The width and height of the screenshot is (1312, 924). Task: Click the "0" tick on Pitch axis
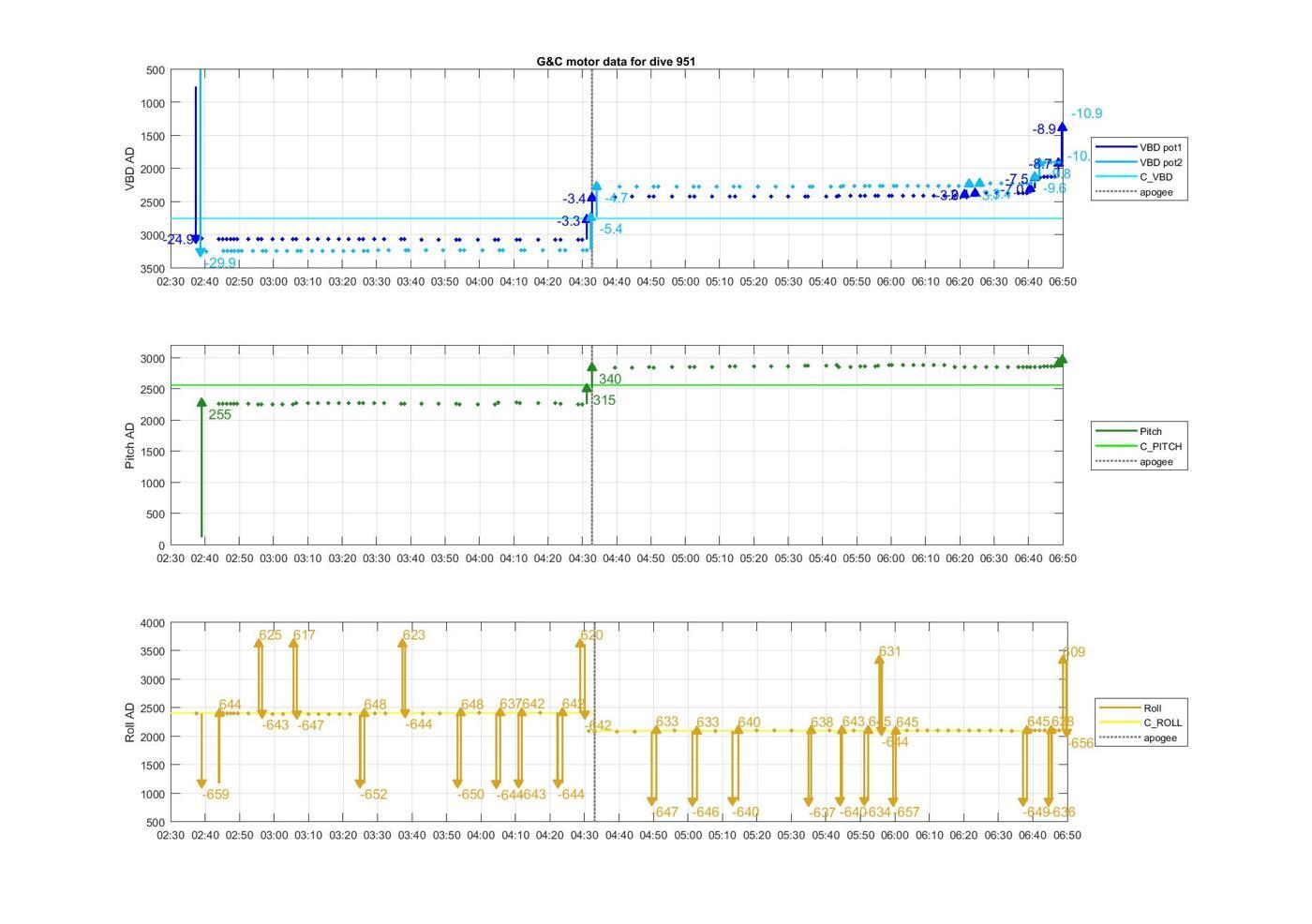(162, 545)
